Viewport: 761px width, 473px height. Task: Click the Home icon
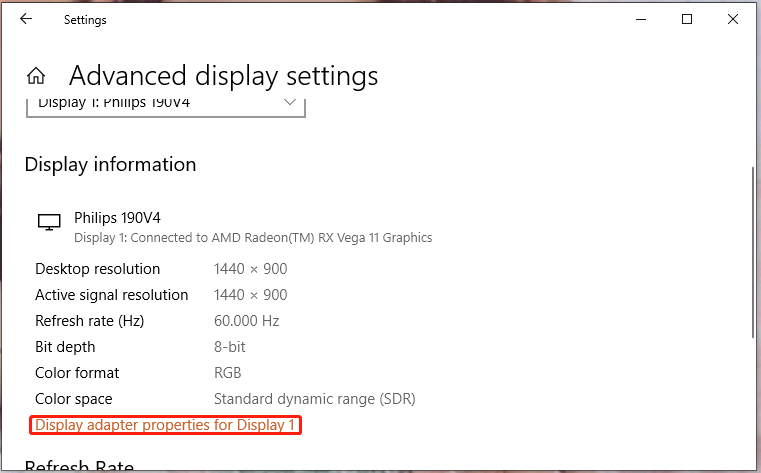(x=36, y=76)
